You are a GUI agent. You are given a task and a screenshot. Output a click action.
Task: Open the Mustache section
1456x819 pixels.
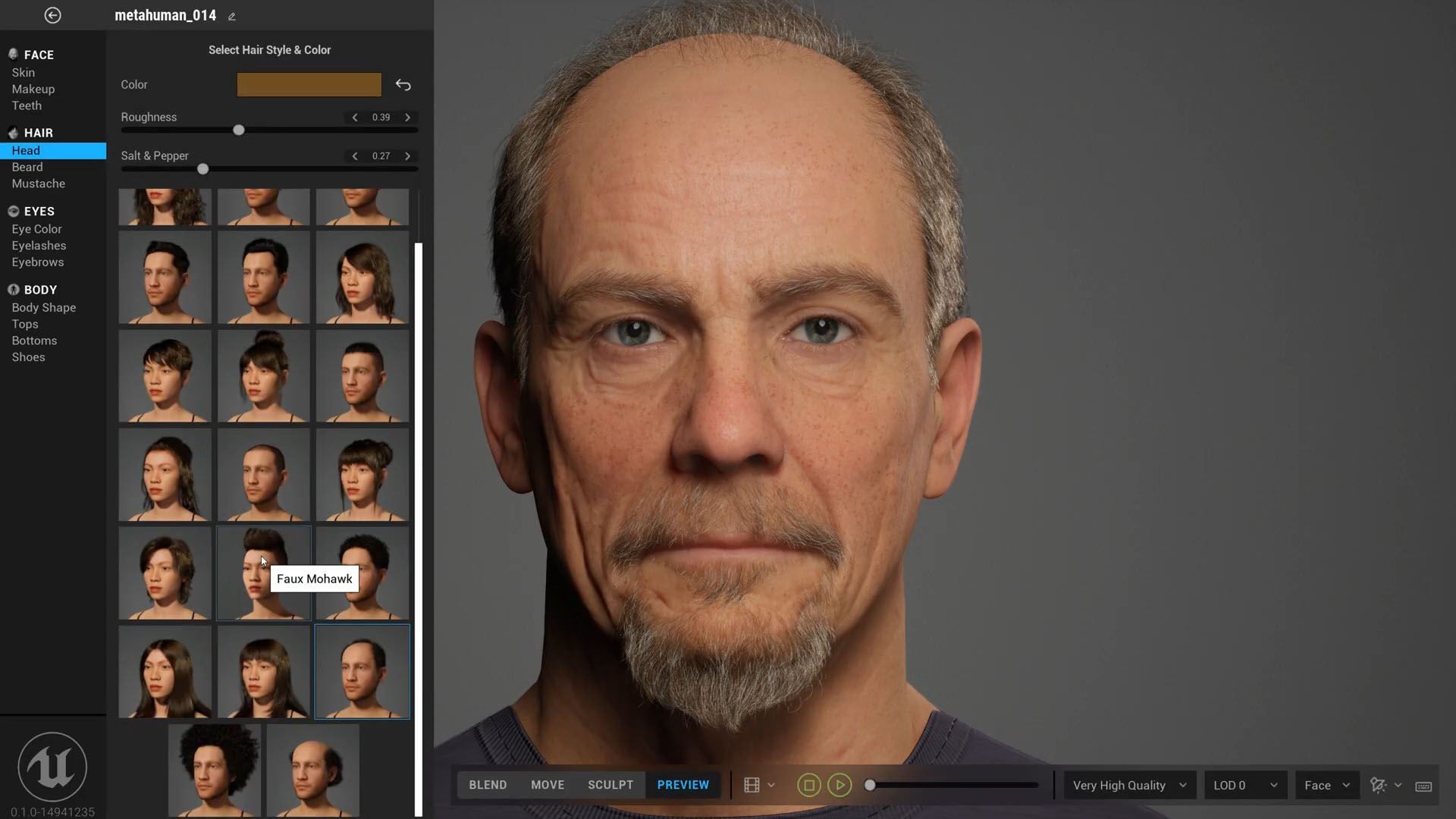pos(39,184)
